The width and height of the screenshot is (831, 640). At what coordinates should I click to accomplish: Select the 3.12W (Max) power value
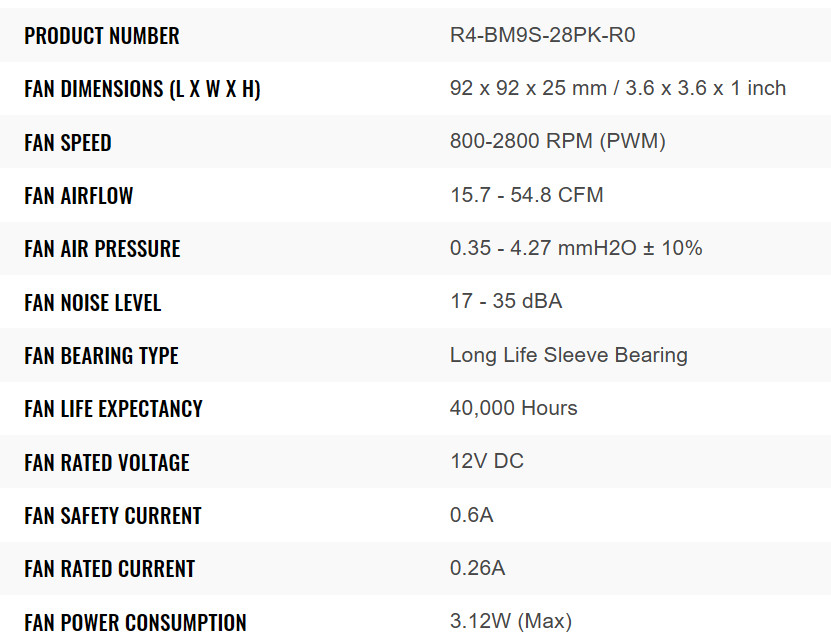pyautogui.click(x=510, y=622)
